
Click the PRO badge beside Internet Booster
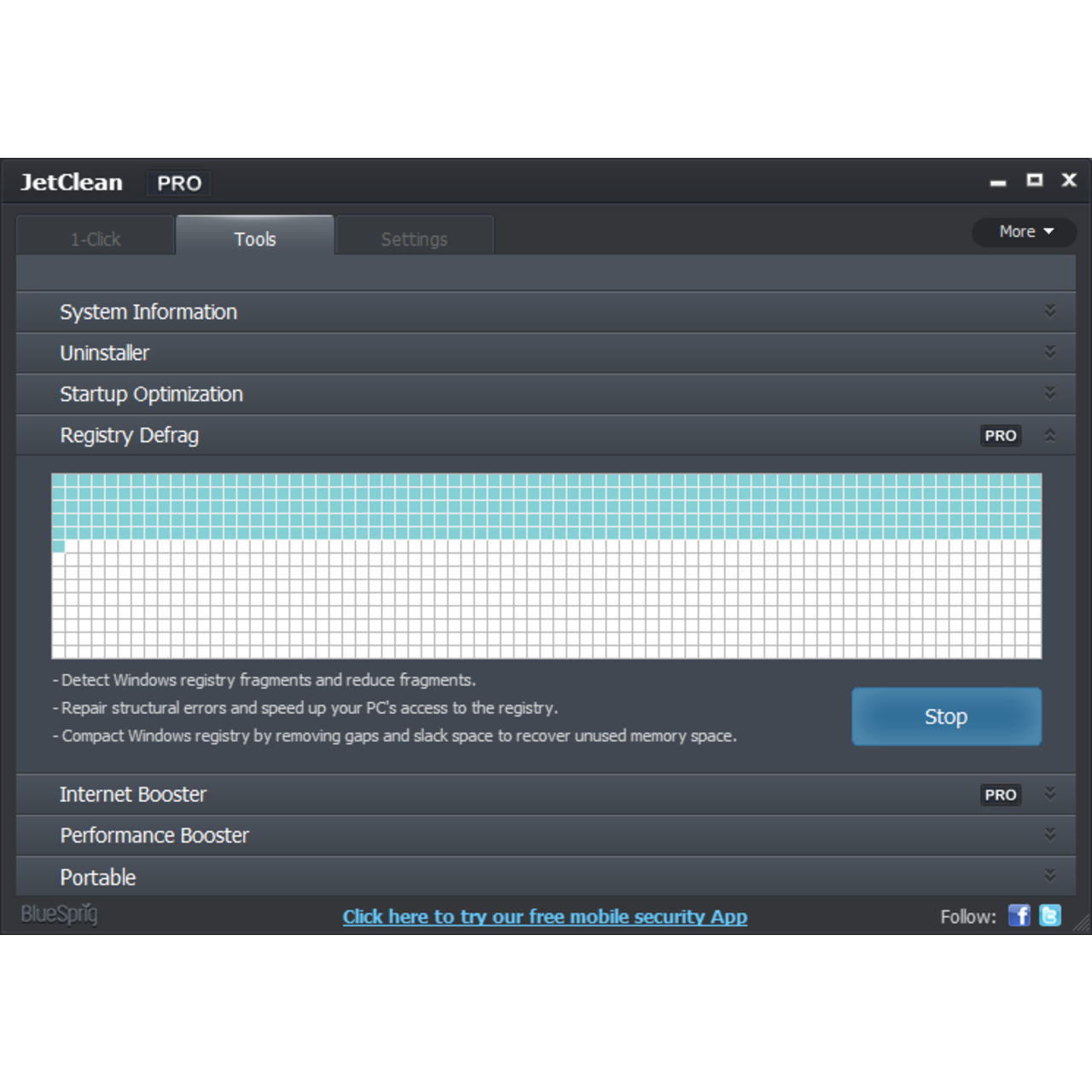tap(1000, 794)
